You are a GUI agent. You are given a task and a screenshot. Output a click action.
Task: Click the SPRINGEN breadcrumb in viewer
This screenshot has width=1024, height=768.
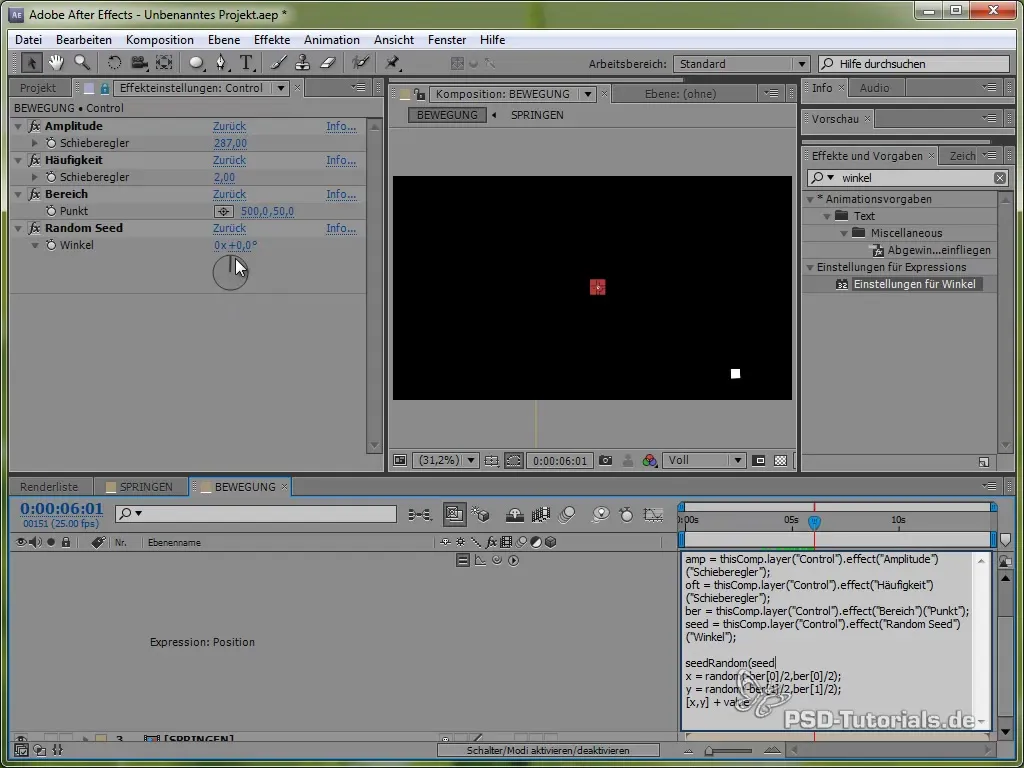[x=537, y=115]
